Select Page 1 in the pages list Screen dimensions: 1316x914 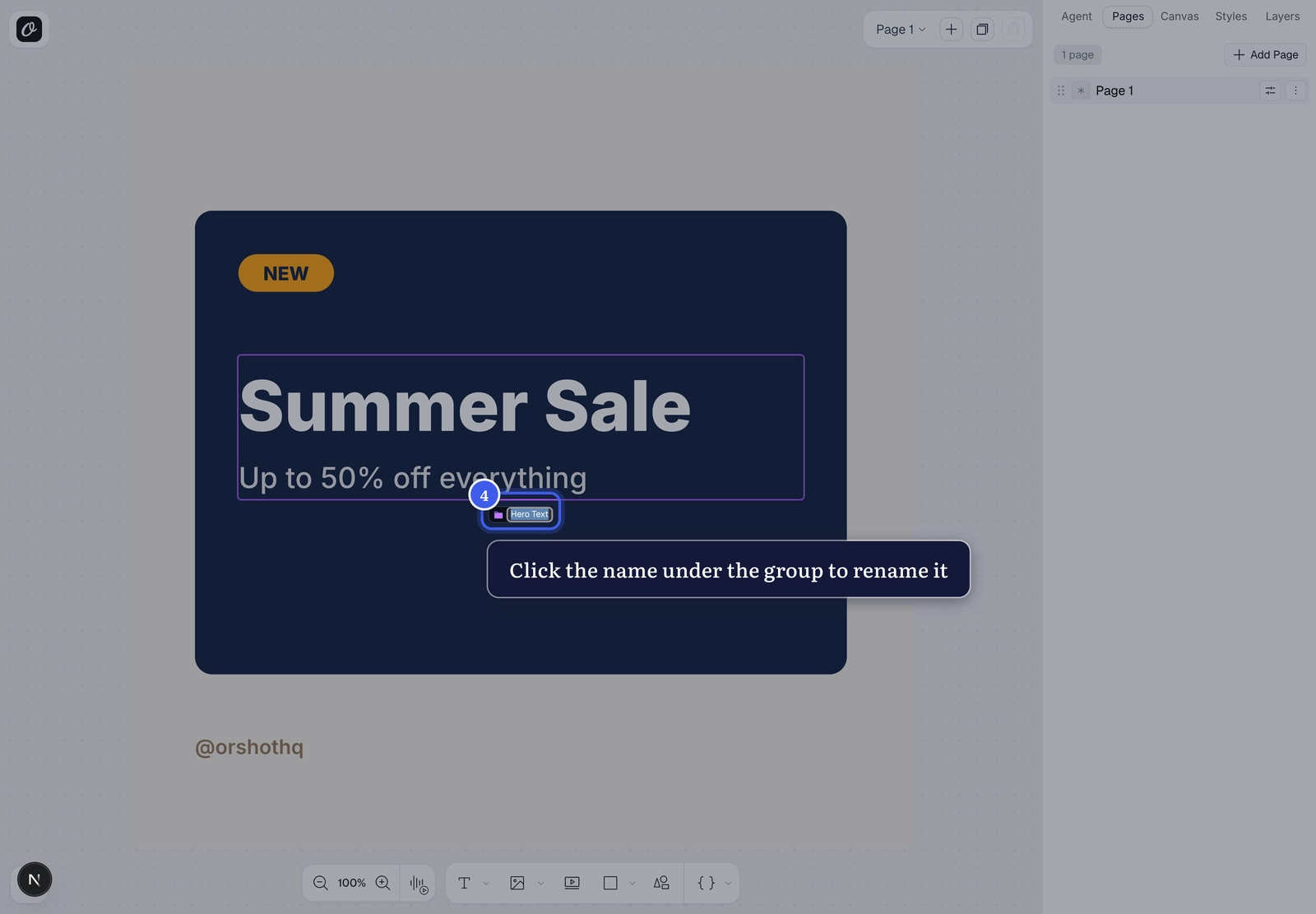1178,90
